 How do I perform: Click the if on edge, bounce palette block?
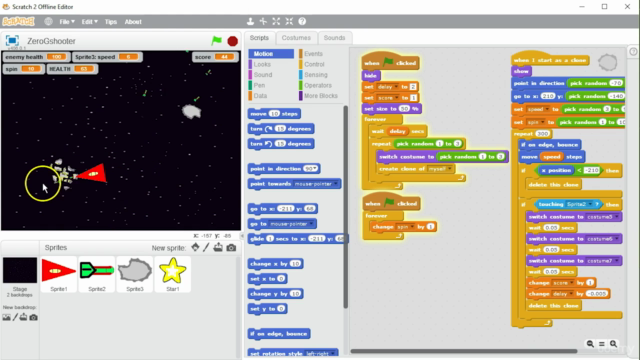[x=279, y=334]
